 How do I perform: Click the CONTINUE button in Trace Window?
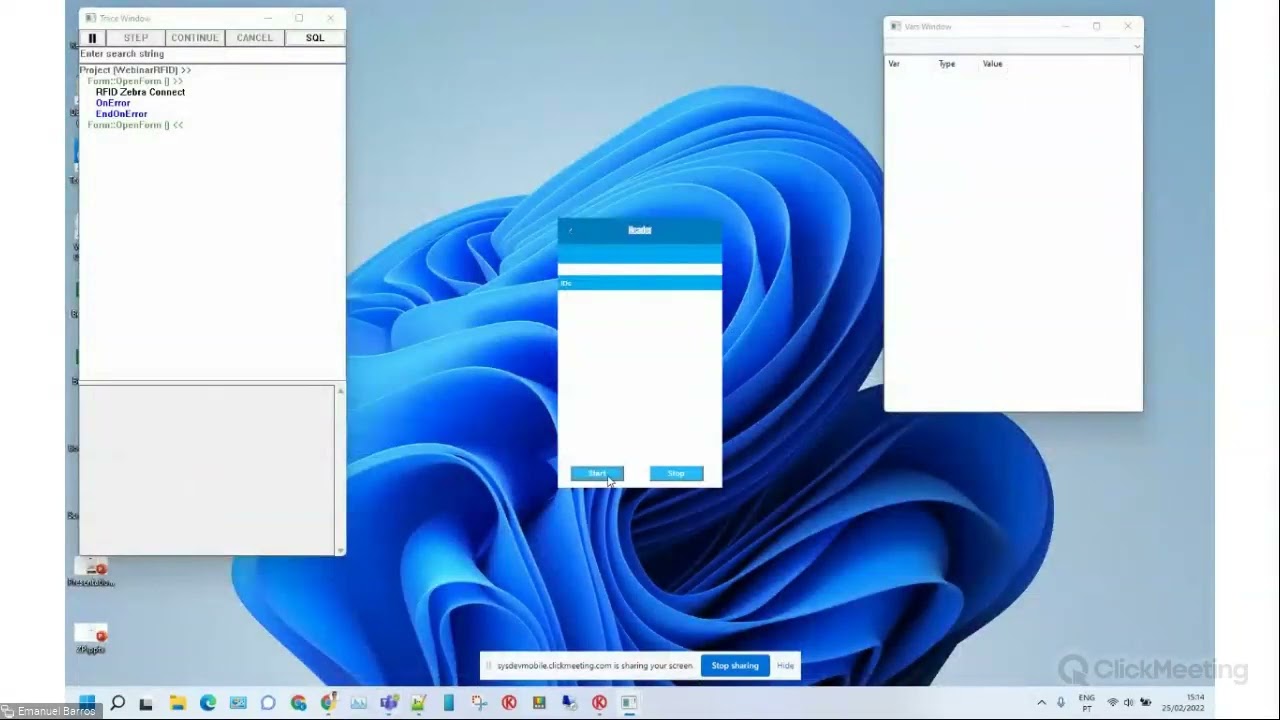tap(195, 38)
